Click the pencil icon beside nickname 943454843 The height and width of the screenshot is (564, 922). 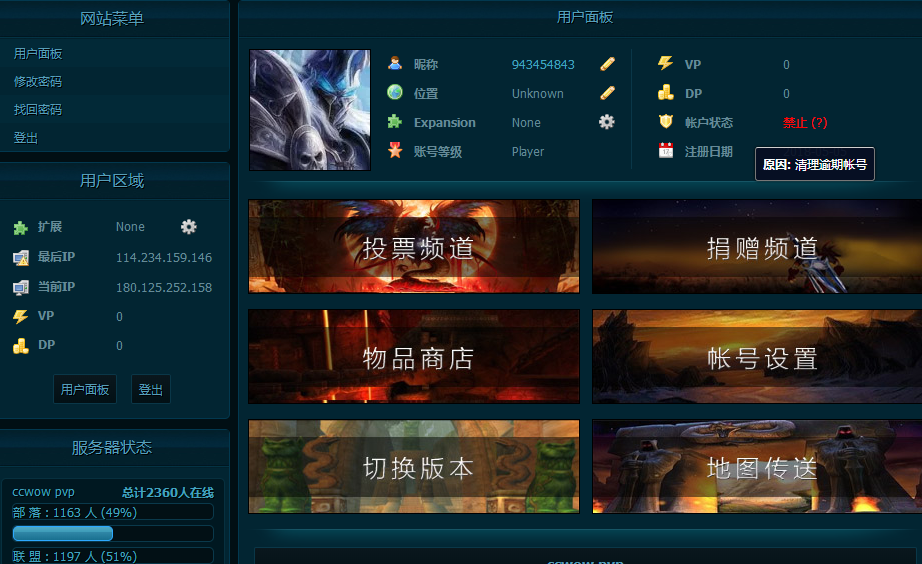[x=607, y=64]
